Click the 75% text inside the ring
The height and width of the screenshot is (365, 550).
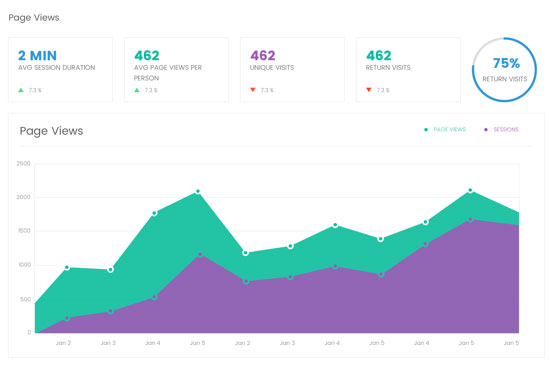(506, 63)
